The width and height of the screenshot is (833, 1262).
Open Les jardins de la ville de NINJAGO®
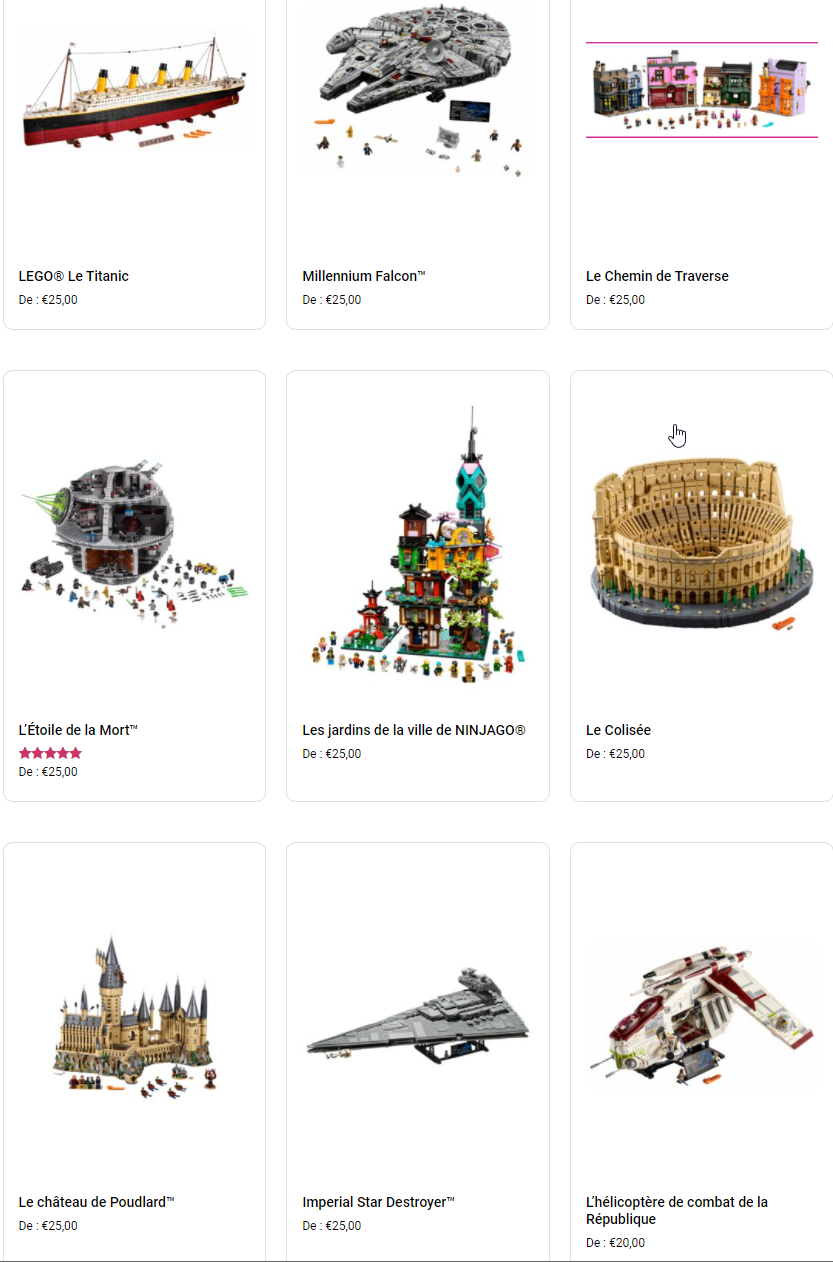coord(414,730)
